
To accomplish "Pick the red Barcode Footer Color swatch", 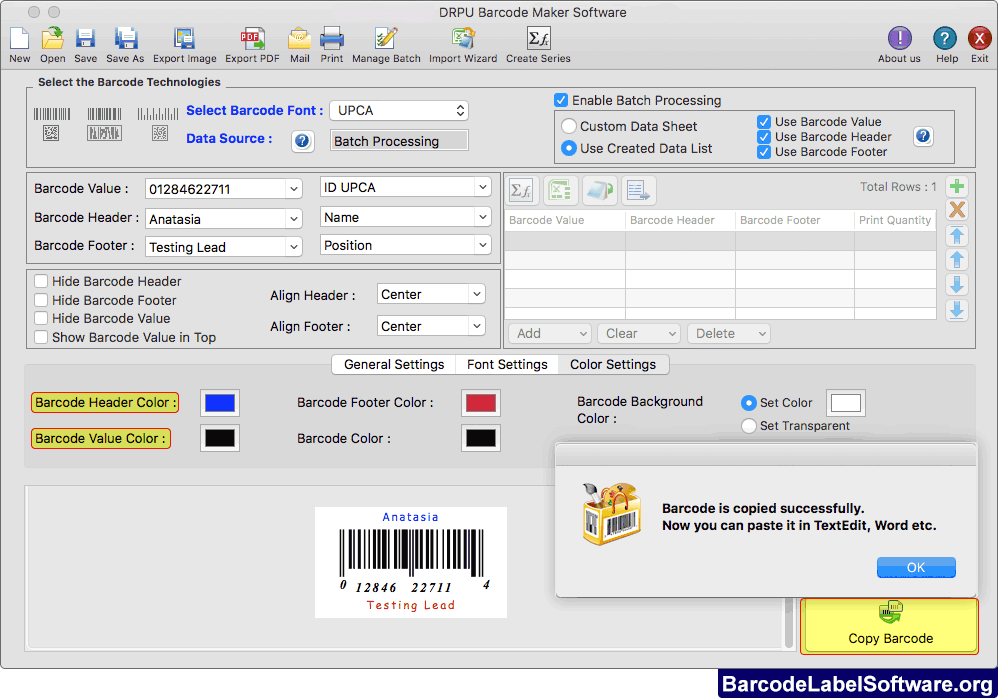I will point(481,403).
